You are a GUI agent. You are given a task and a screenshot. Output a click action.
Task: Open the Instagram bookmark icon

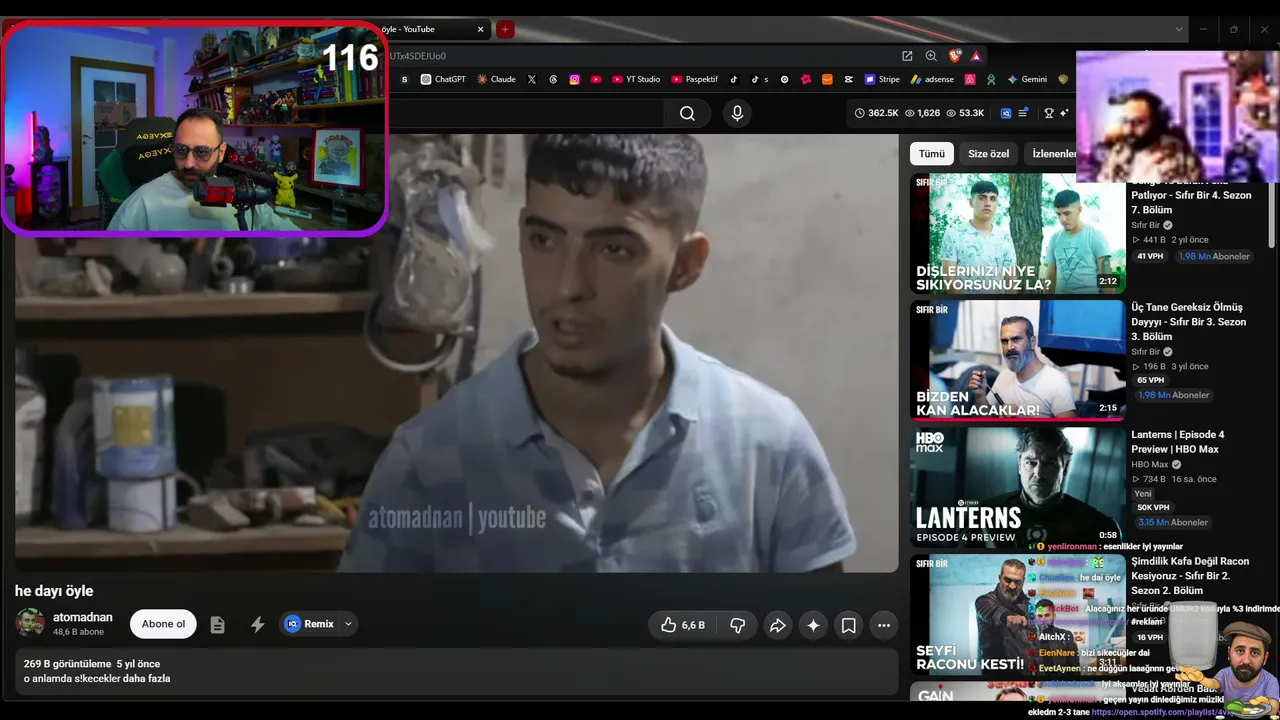coord(575,79)
